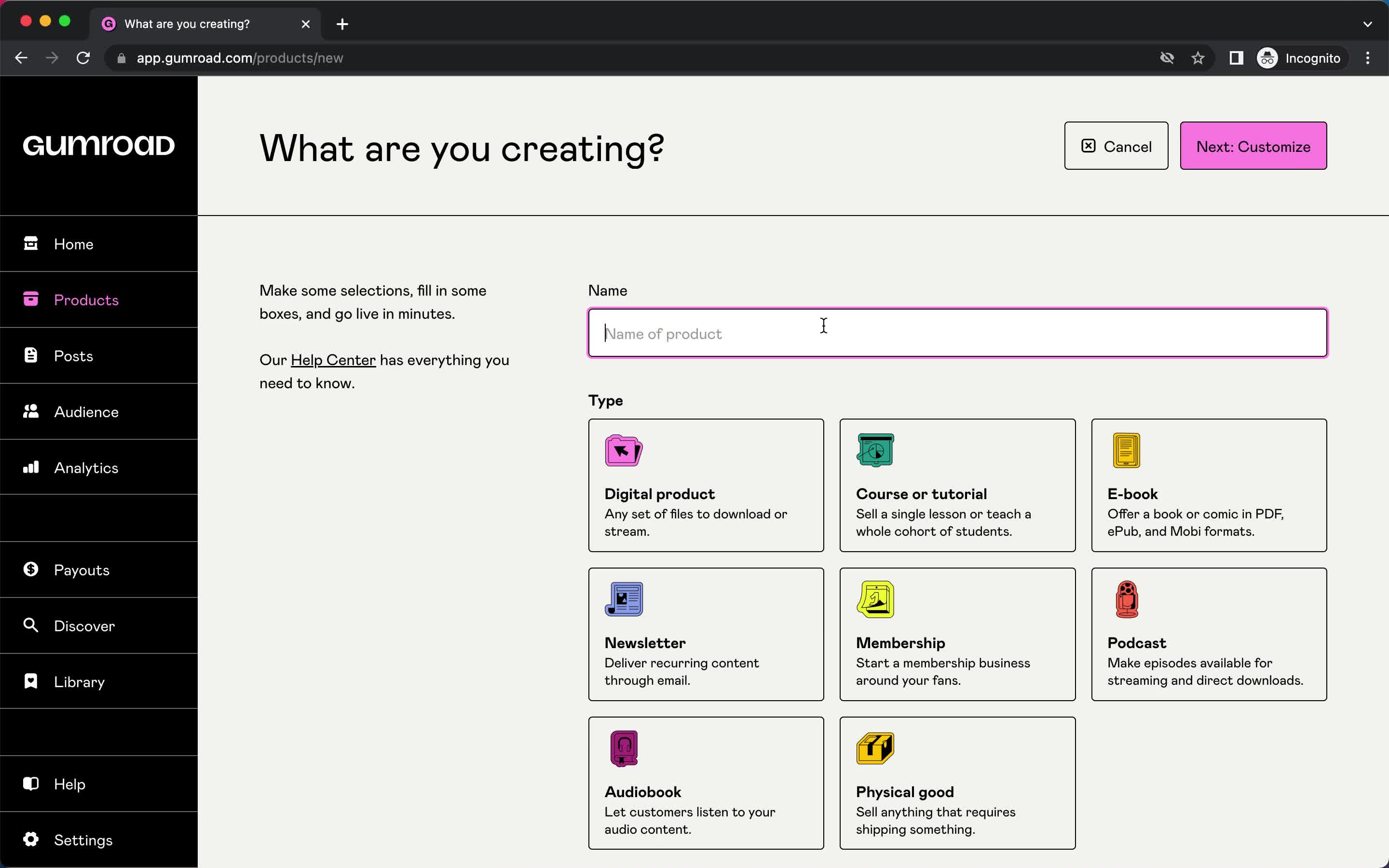Click the Digital product type icon
The width and height of the screenshot is (1389, 868).
click(x=622, y=449)
